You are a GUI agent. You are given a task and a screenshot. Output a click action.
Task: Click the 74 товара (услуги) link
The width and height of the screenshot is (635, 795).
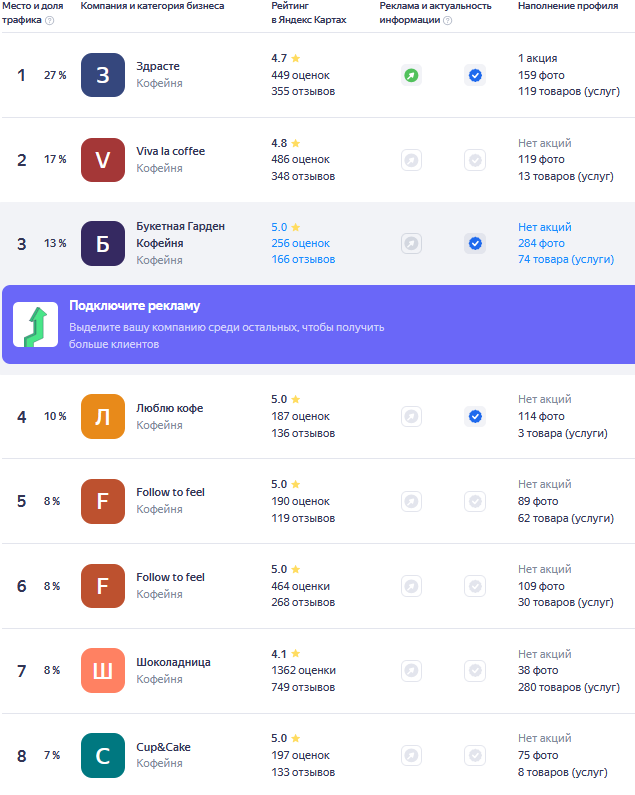(x=565, y=259)
